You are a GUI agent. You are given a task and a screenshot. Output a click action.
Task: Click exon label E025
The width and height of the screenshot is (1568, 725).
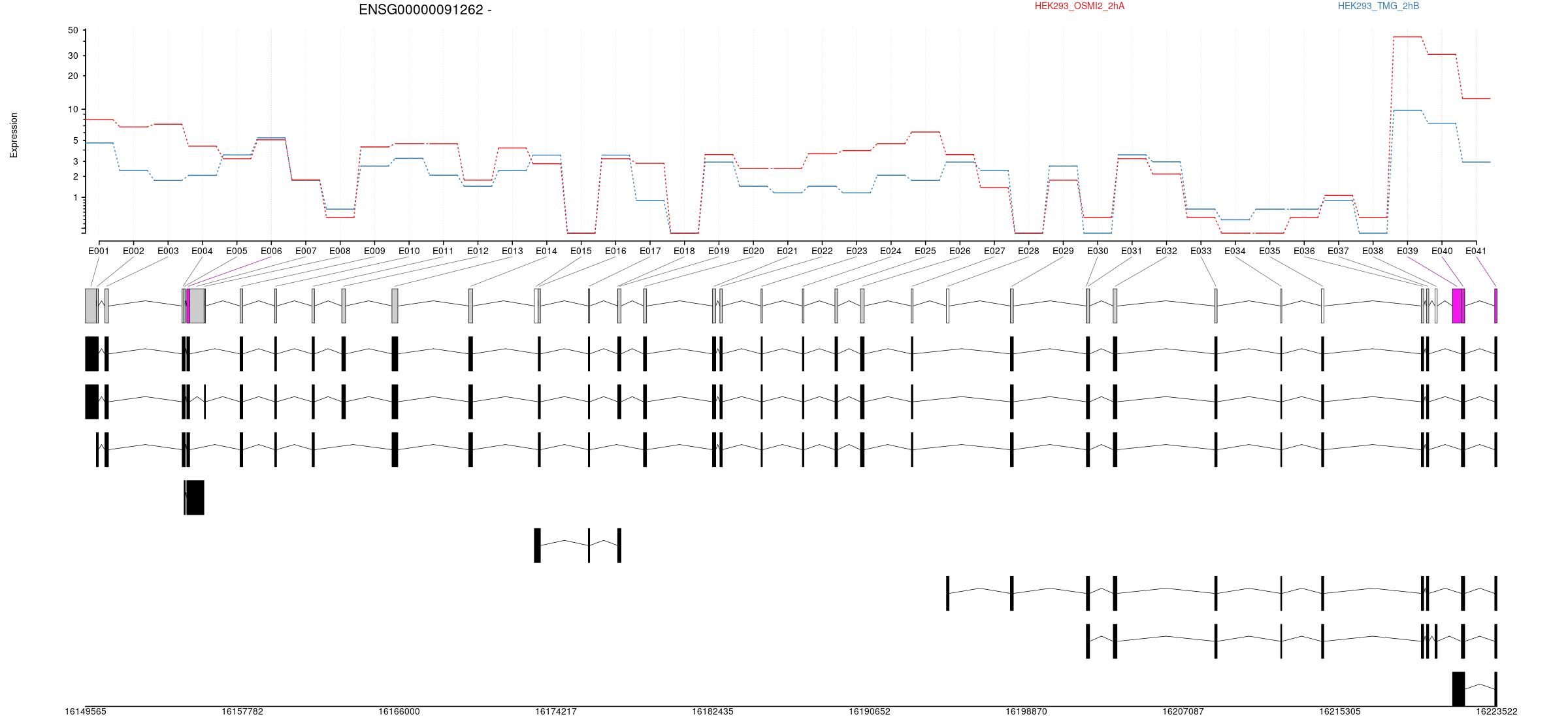point(925,251)
